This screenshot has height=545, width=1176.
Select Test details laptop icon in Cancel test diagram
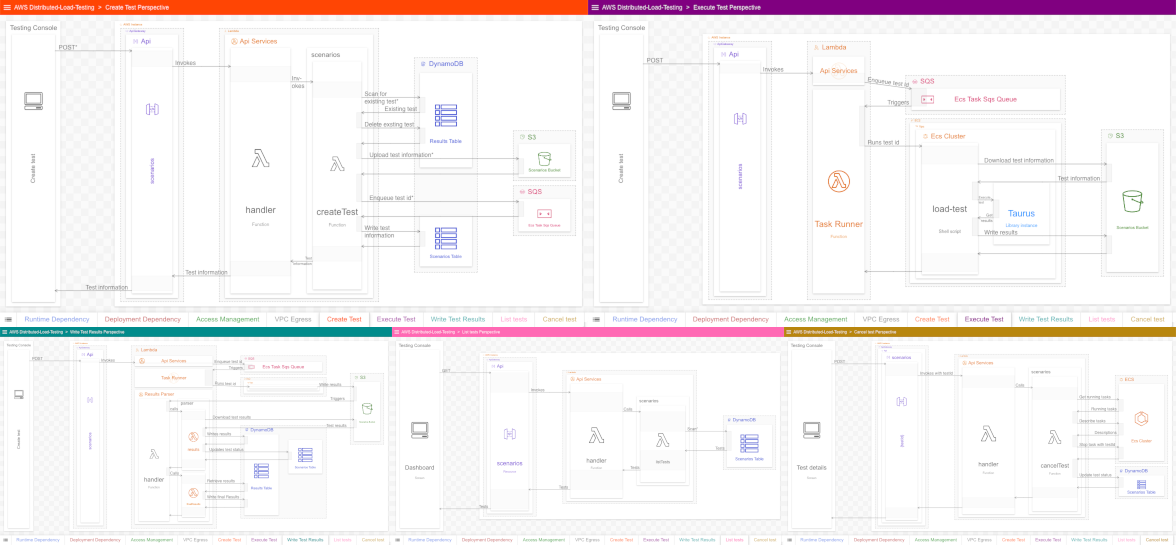[812, 430]
